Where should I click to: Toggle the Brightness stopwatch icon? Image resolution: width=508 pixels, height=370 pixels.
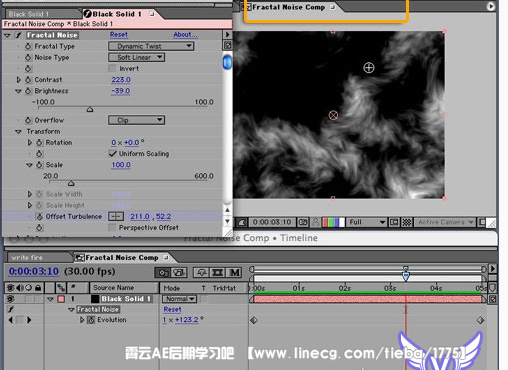click(28, 91)
